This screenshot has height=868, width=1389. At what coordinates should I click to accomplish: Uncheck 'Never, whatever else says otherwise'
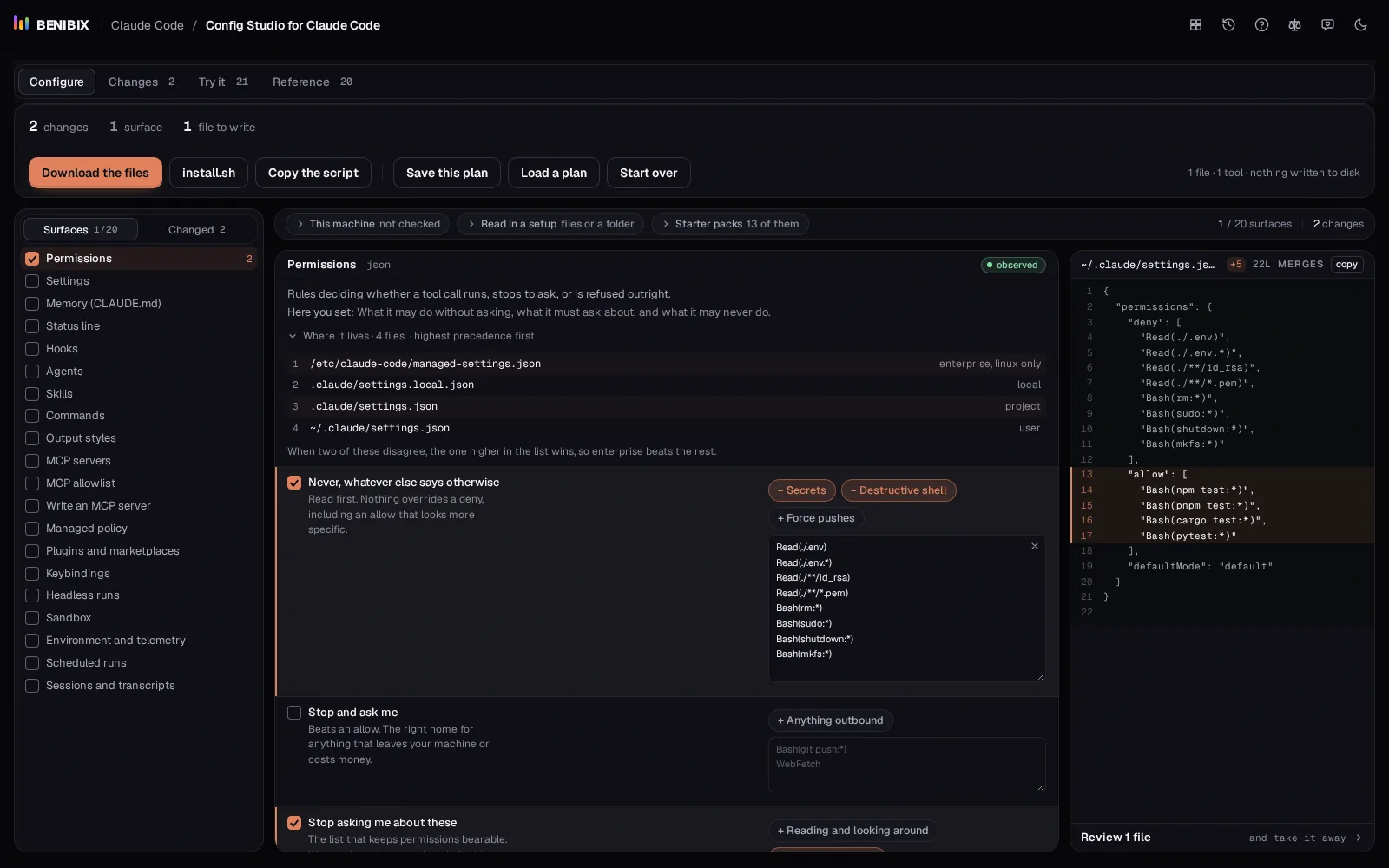click(294, 483)
